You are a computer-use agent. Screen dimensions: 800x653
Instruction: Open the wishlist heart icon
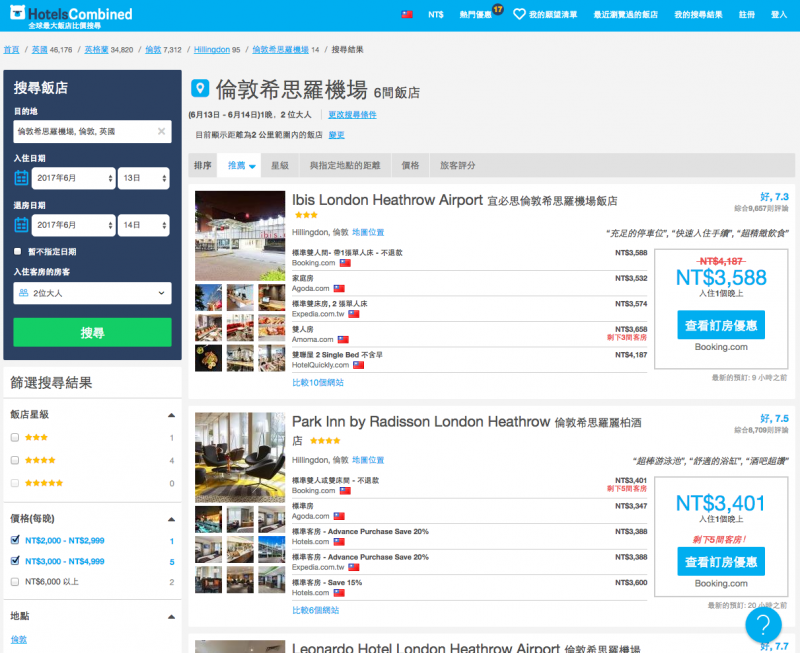pos(519,14)
